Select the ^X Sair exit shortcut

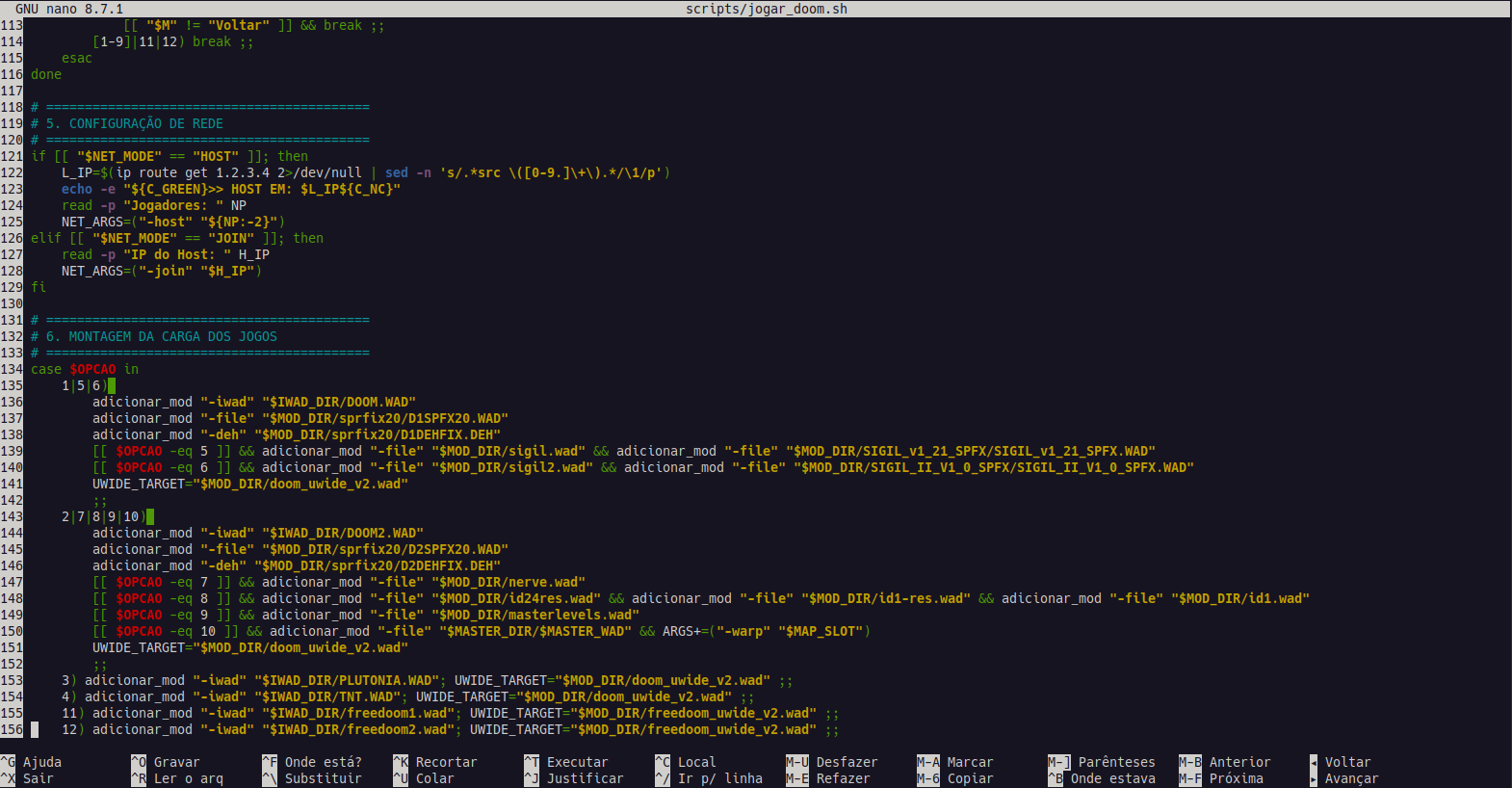point(27,778)
